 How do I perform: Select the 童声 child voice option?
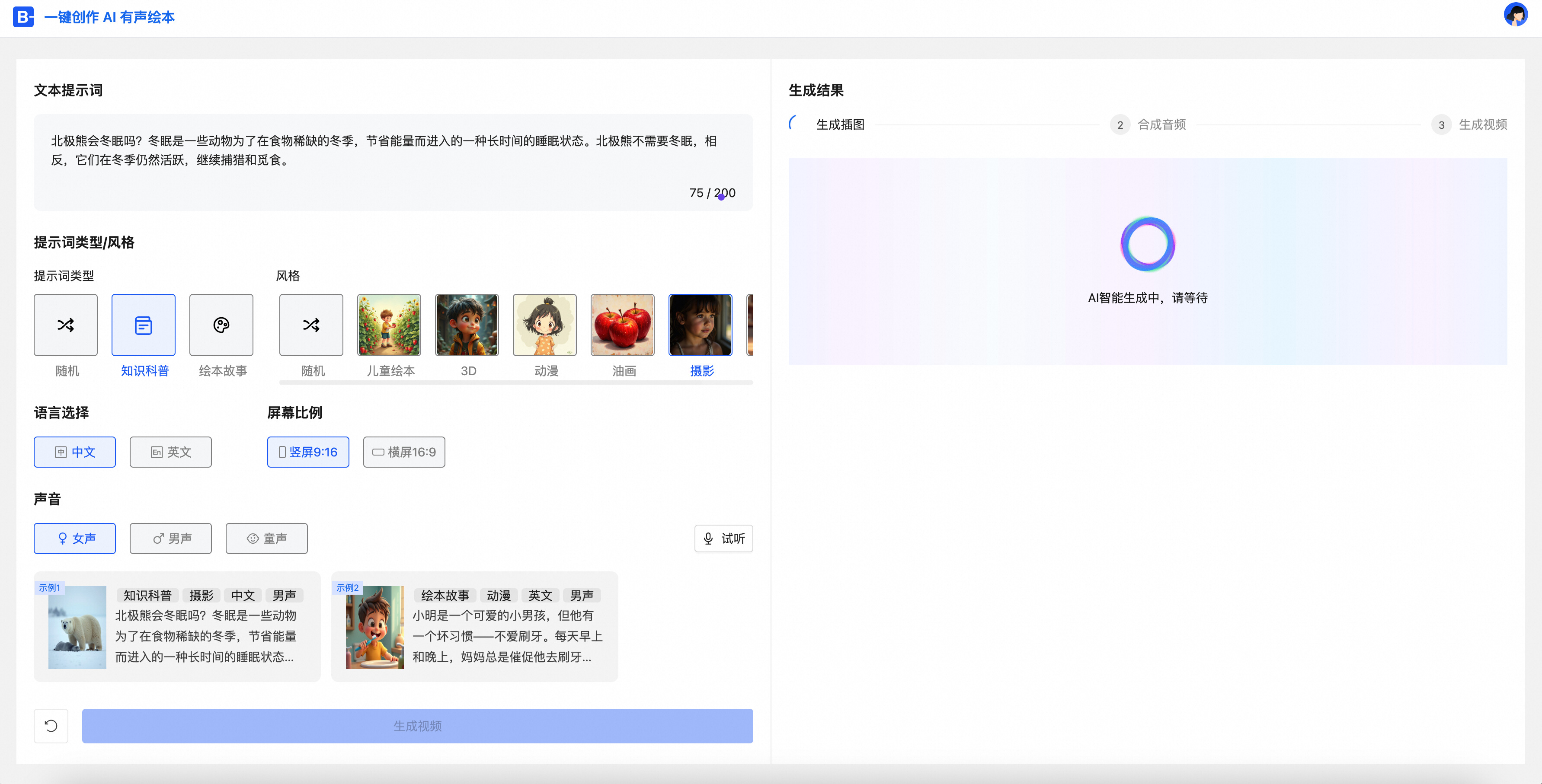click(266, 538)
